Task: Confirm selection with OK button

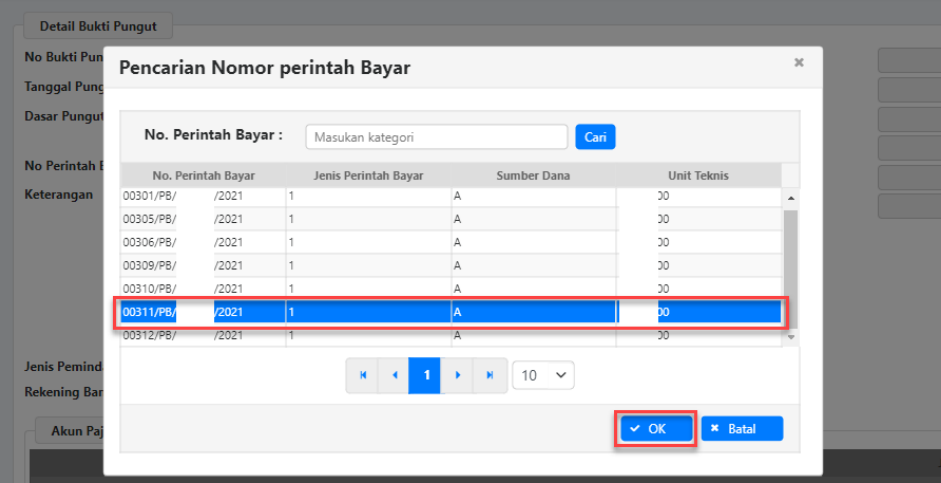Action: pos(655,429)
